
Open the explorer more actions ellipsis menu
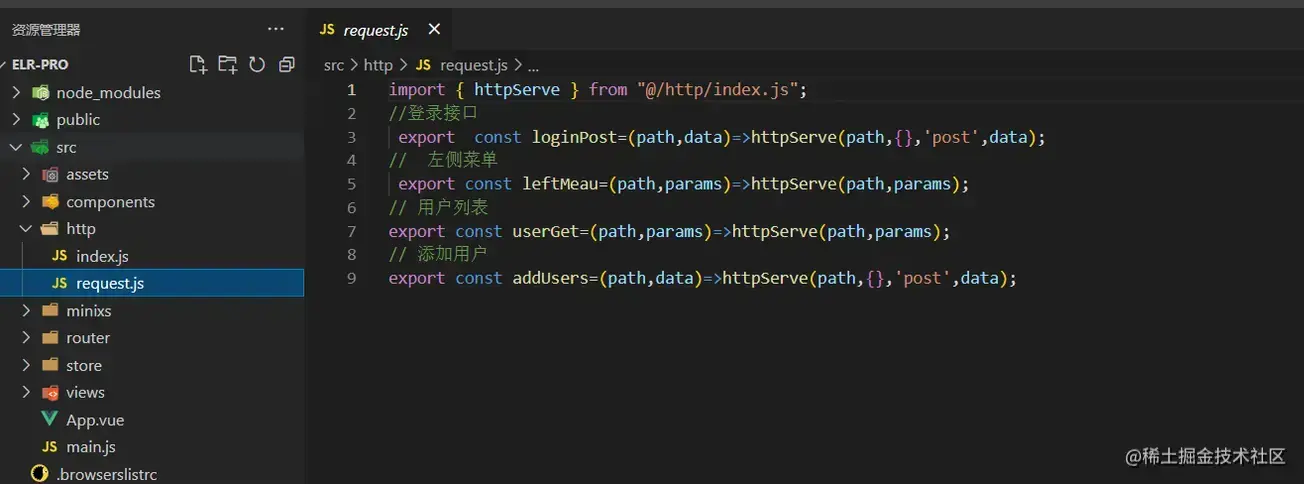pos(276,30)
